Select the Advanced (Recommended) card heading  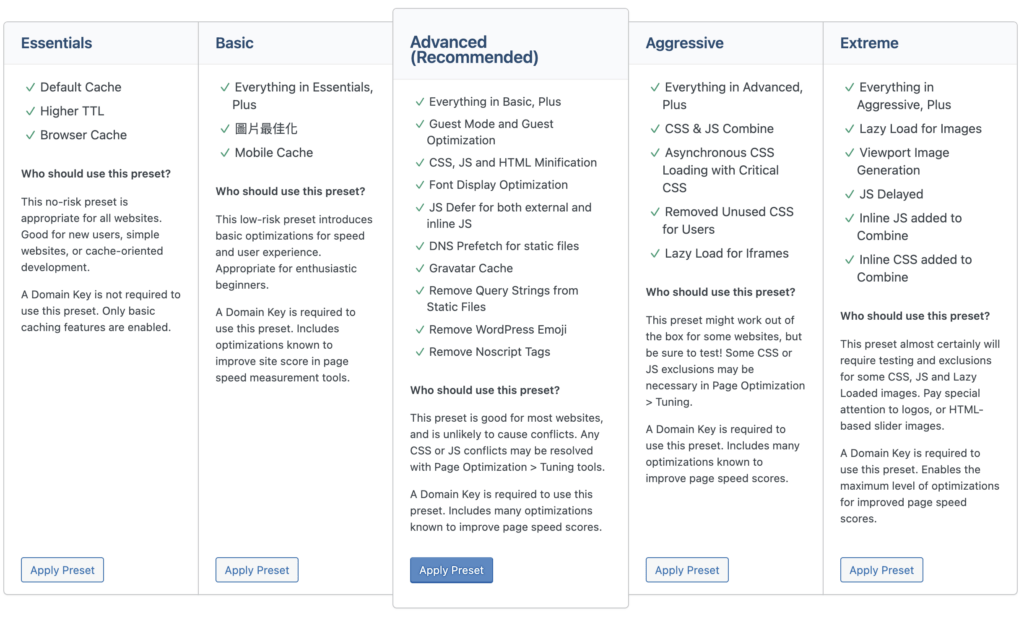474,50
